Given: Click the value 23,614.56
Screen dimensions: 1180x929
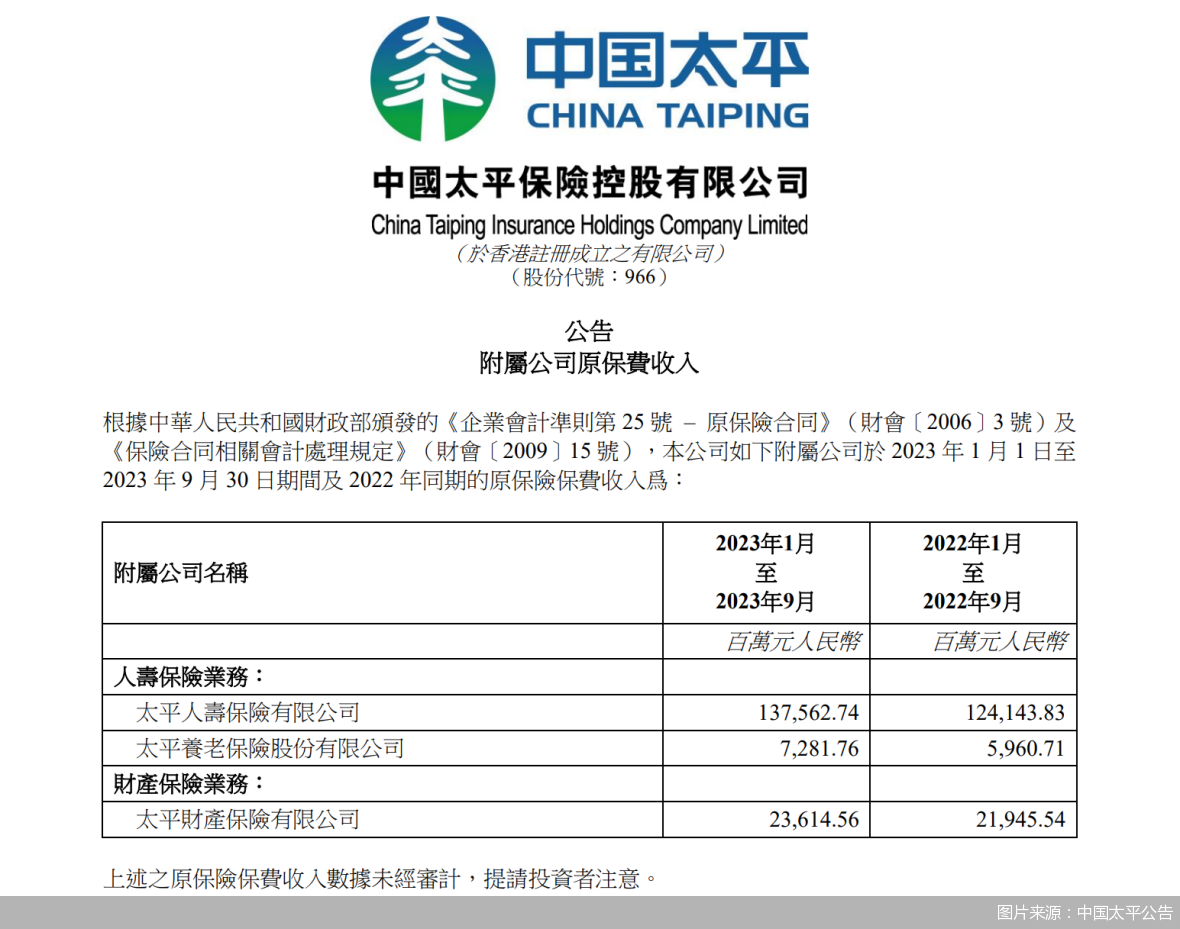Looking at the screenshot, I should point(814,819).
